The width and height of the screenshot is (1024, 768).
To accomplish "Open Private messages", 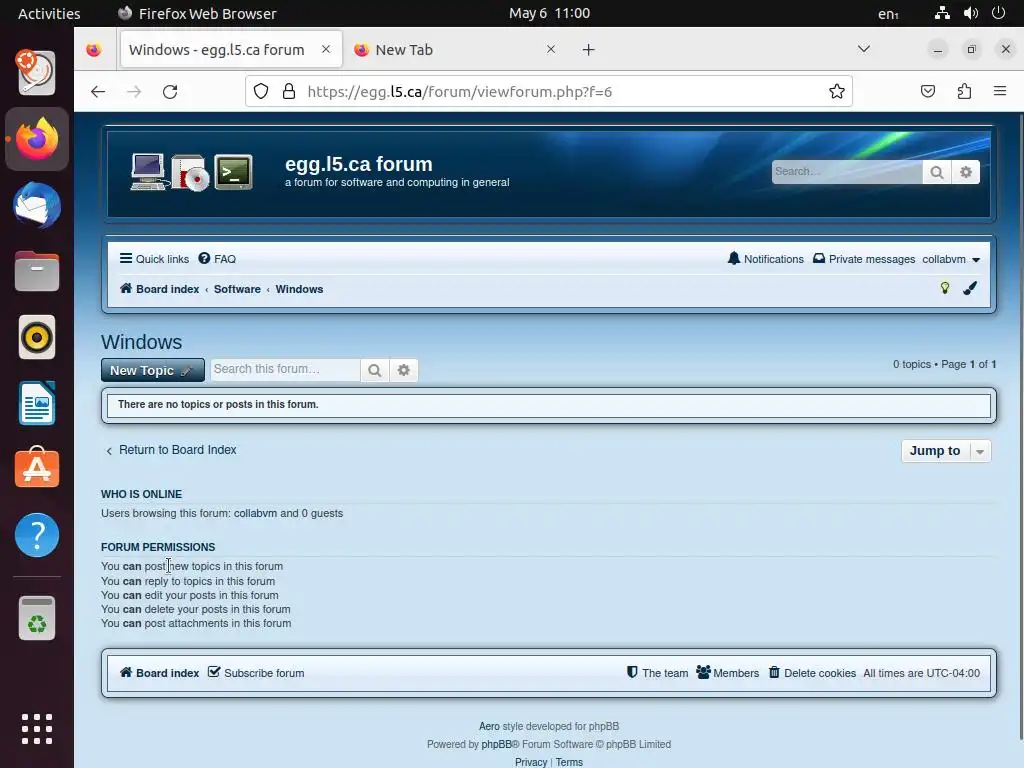I will point(864,259).
